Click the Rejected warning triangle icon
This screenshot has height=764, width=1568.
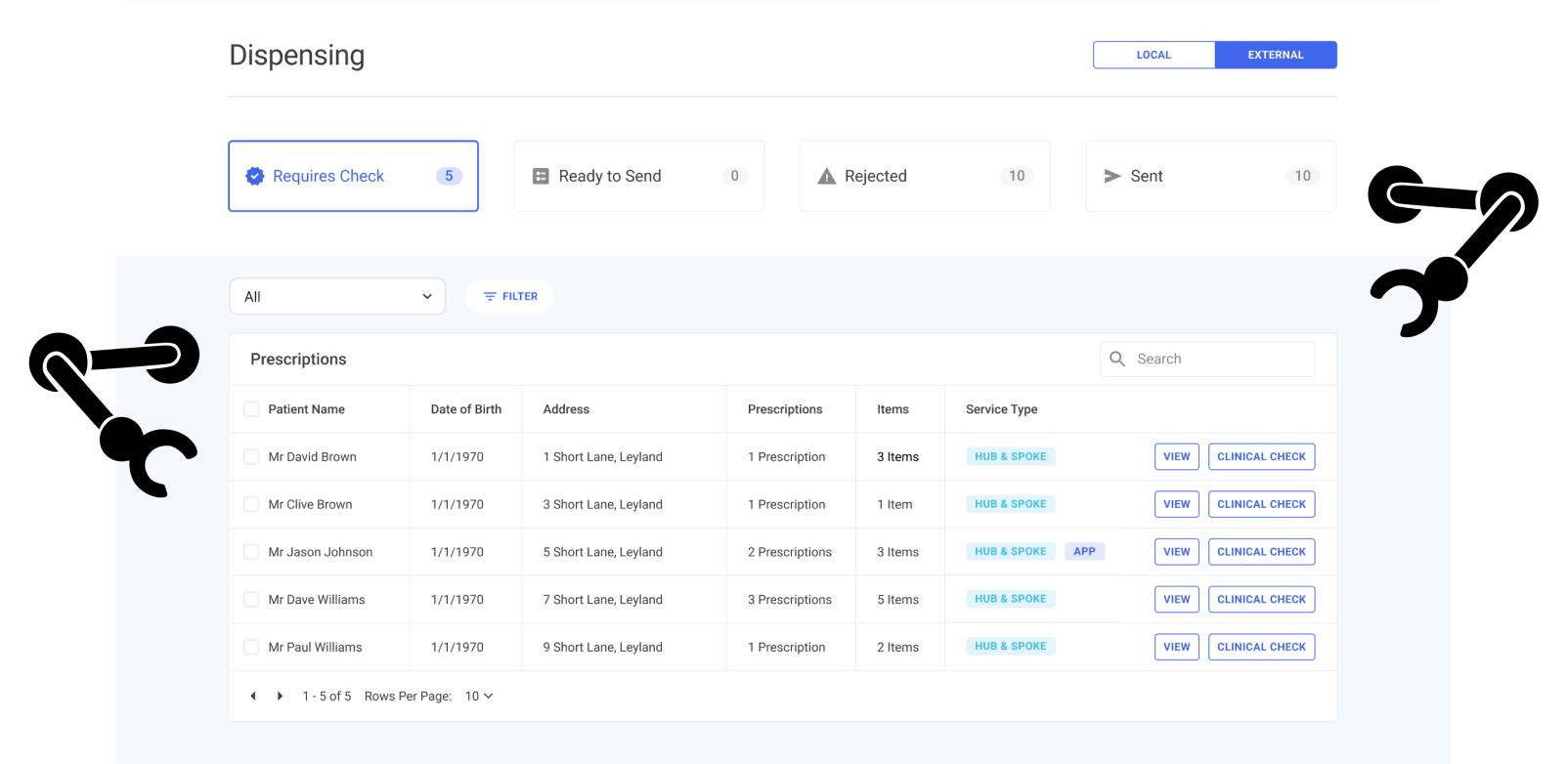tap(827, 176)
